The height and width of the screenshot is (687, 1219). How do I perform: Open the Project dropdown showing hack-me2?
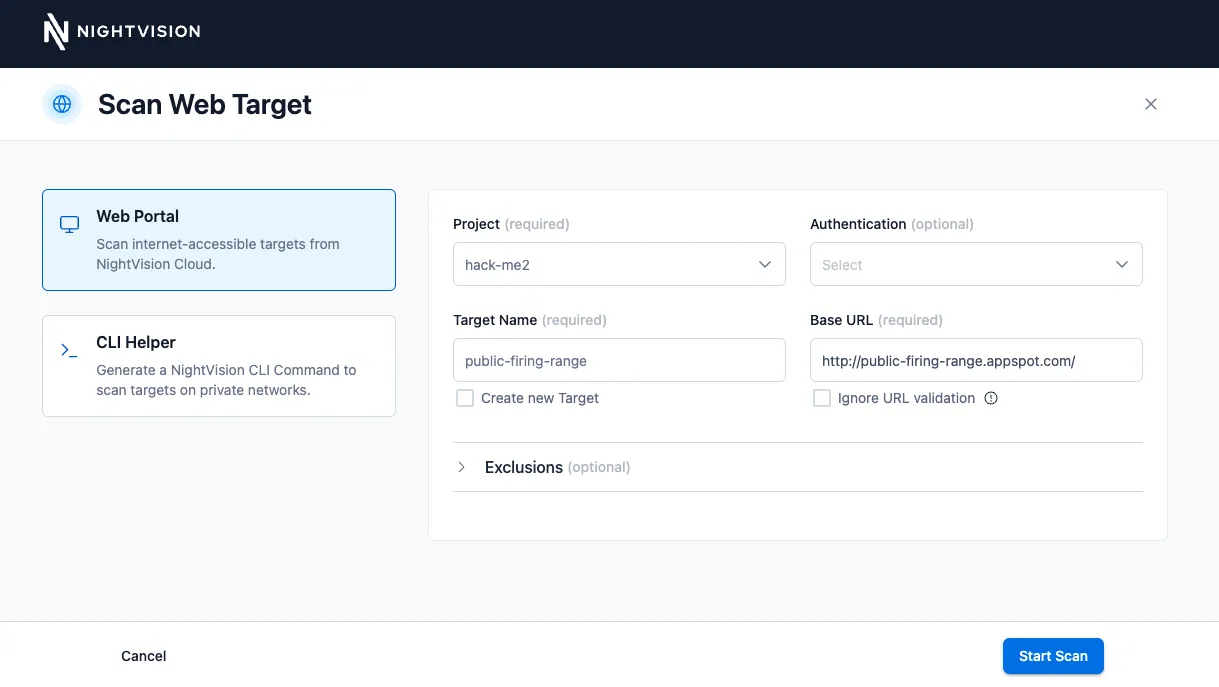pyautogui.click(x=619, y=264)
